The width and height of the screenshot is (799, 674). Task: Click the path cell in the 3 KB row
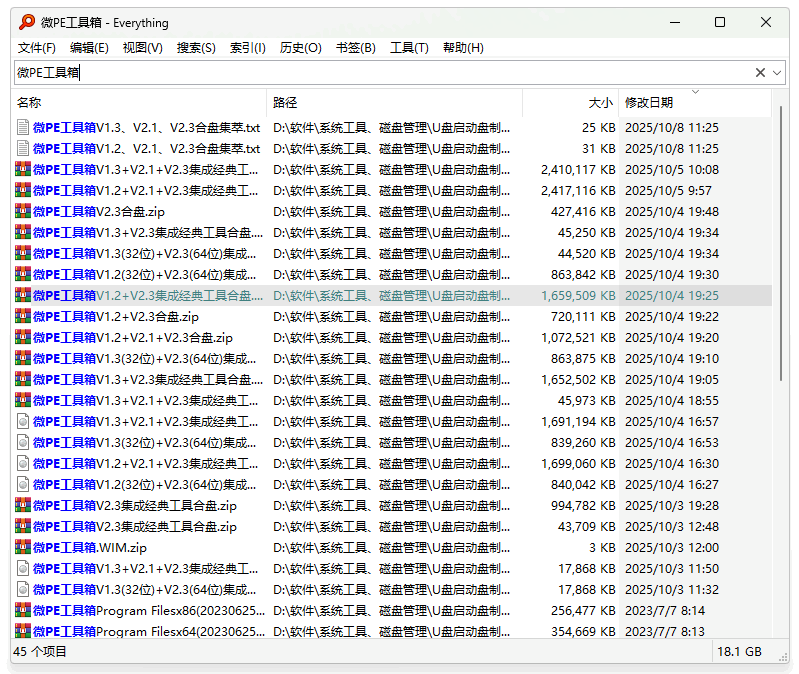[x=391, y=548]
